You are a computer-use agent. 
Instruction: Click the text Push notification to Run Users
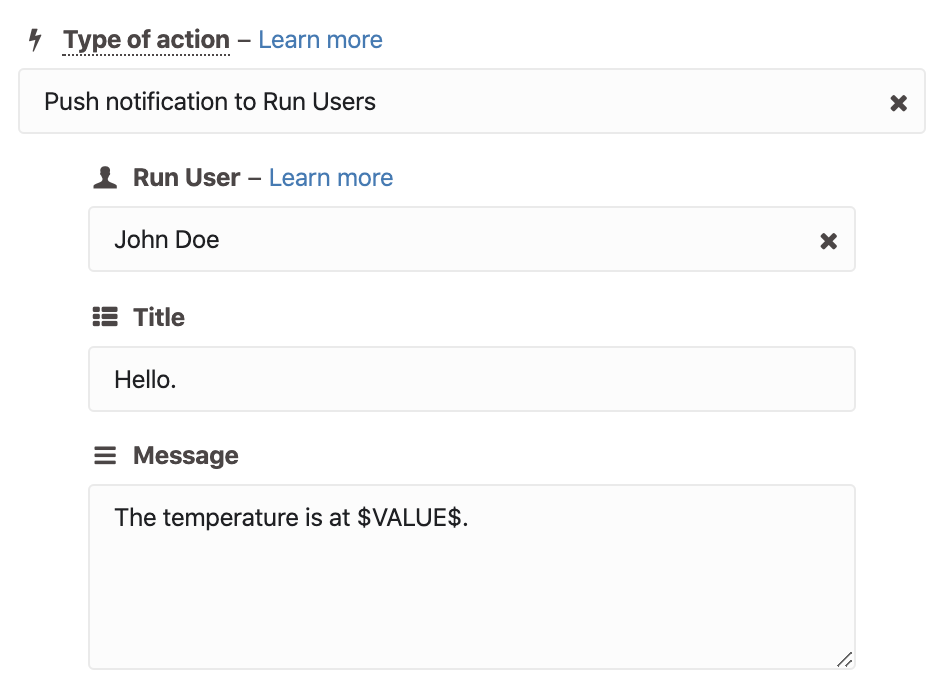tap(210, 102)
